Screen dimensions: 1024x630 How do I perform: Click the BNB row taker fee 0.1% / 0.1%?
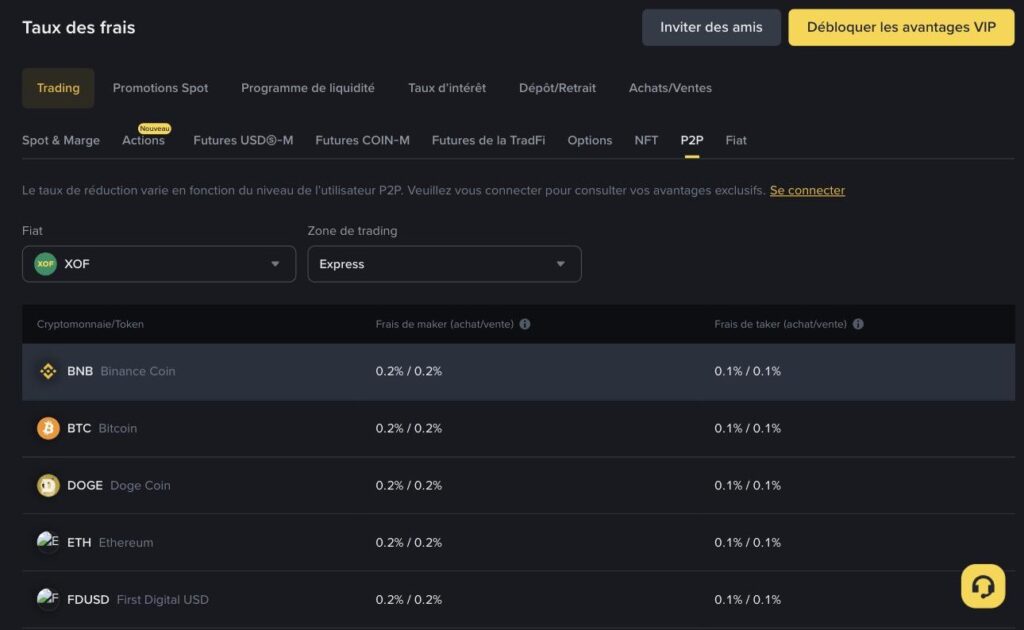748,371
